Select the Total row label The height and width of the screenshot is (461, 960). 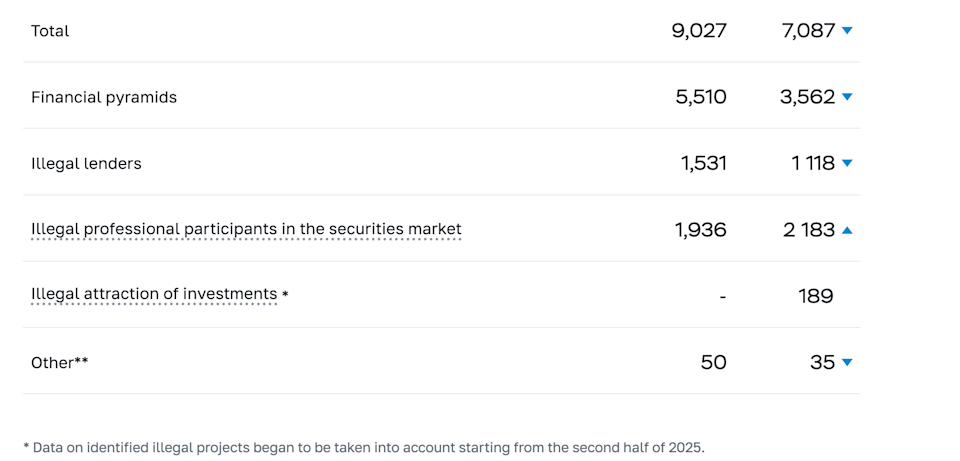[x=50, y=31]
